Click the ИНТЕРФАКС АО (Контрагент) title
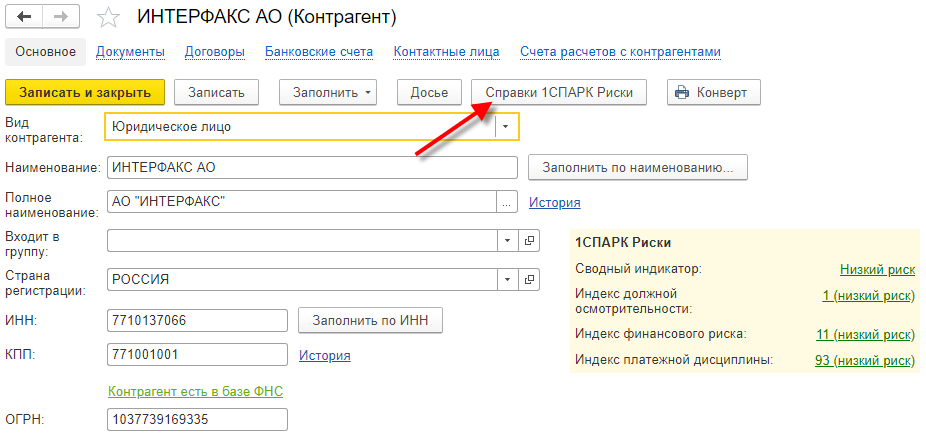 pyautogui.click(x=267, y=17)
